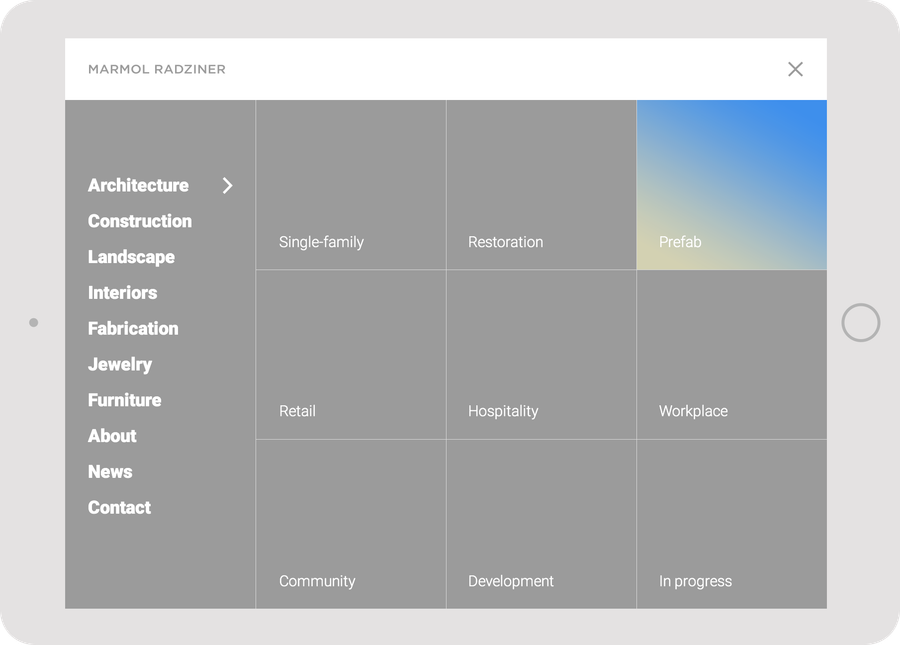Go to the Landscape section

131,257
